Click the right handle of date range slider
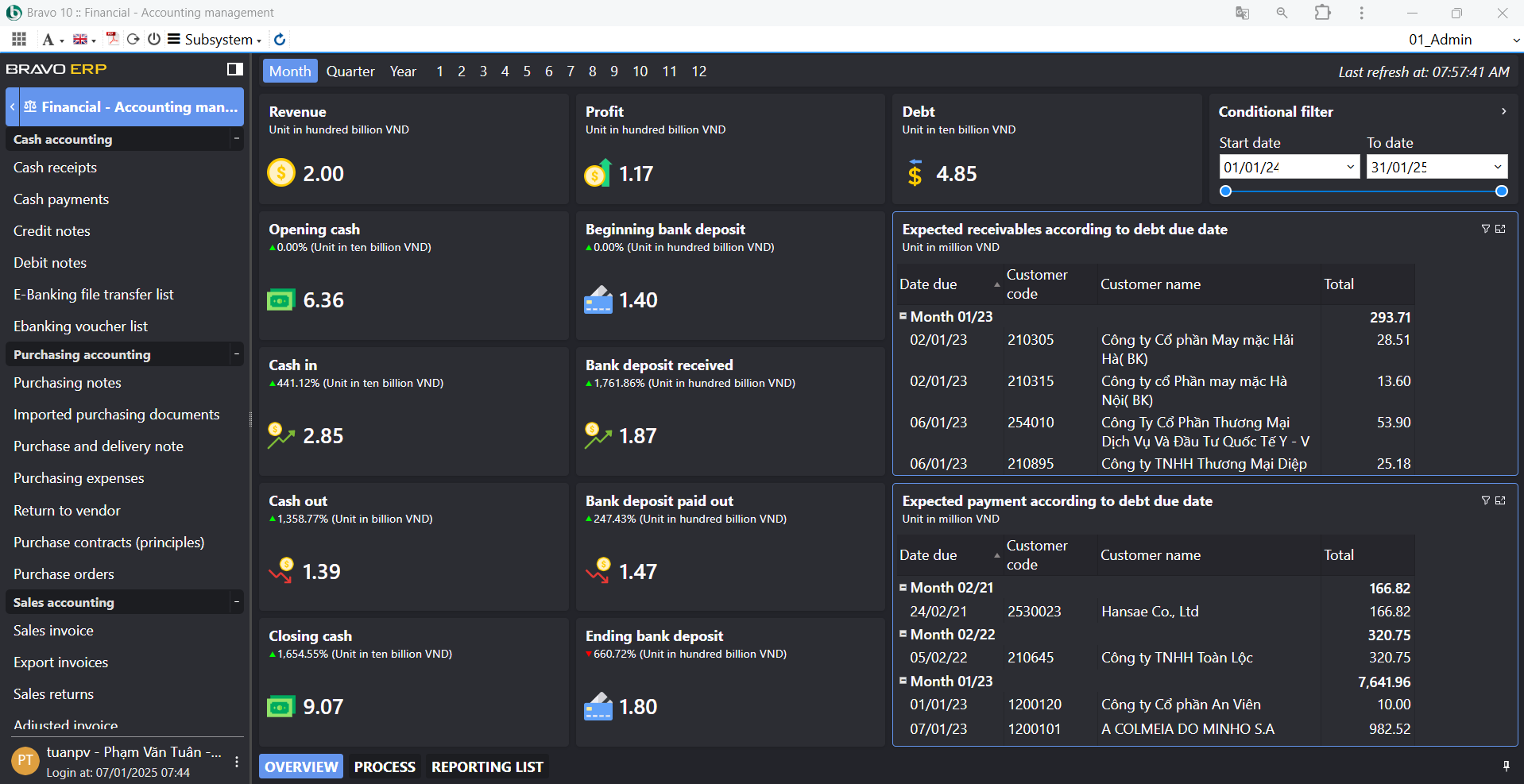The width and height of the screenshot is (1524, 784). 1501,191
